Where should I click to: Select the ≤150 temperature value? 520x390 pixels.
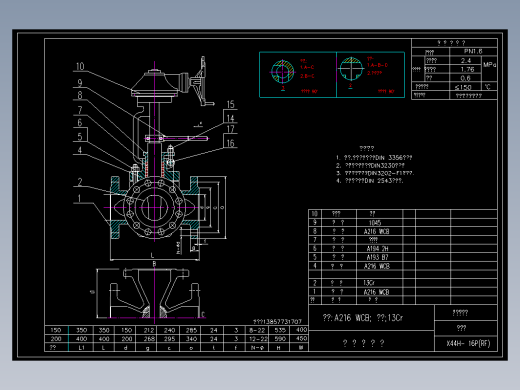tap(463, 87)
